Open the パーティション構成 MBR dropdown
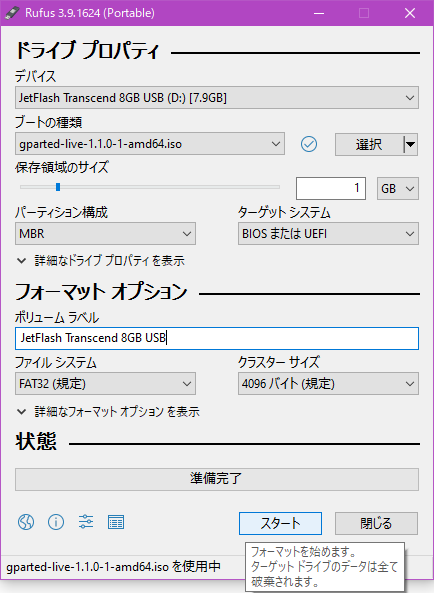Image resolution: width=434 pixels, height=593 pixels. click(105, 234)
